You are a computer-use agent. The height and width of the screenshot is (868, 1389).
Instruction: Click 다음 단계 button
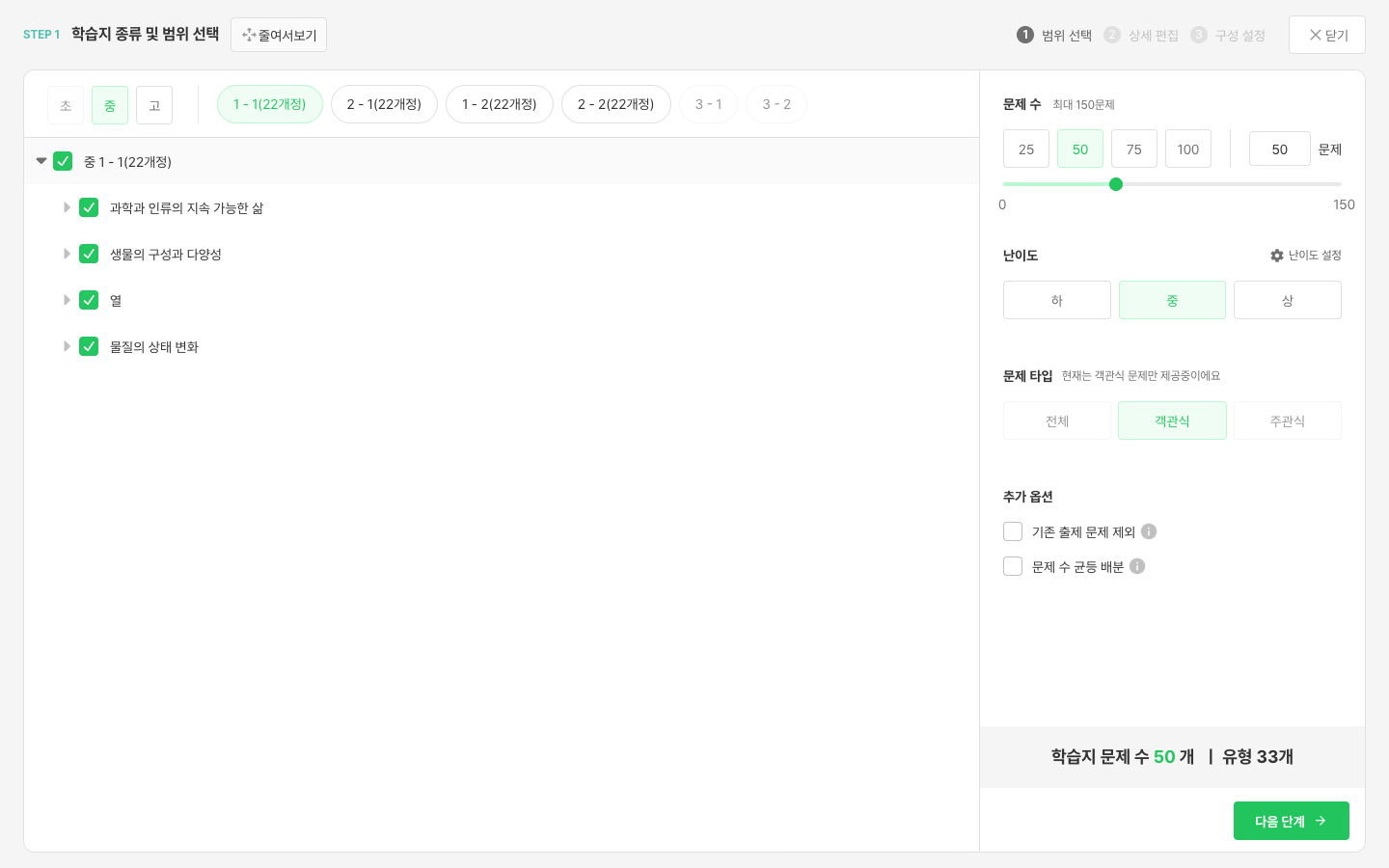coord(1292,821)
